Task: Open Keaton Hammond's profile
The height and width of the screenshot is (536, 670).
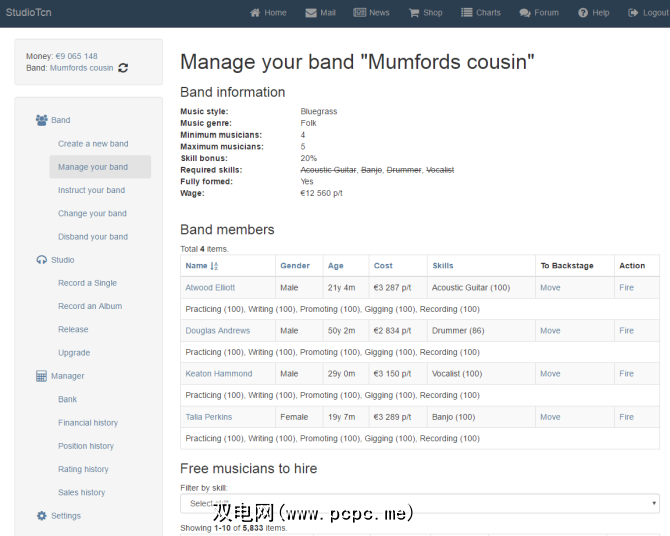Action: click(x=219, y=374)
